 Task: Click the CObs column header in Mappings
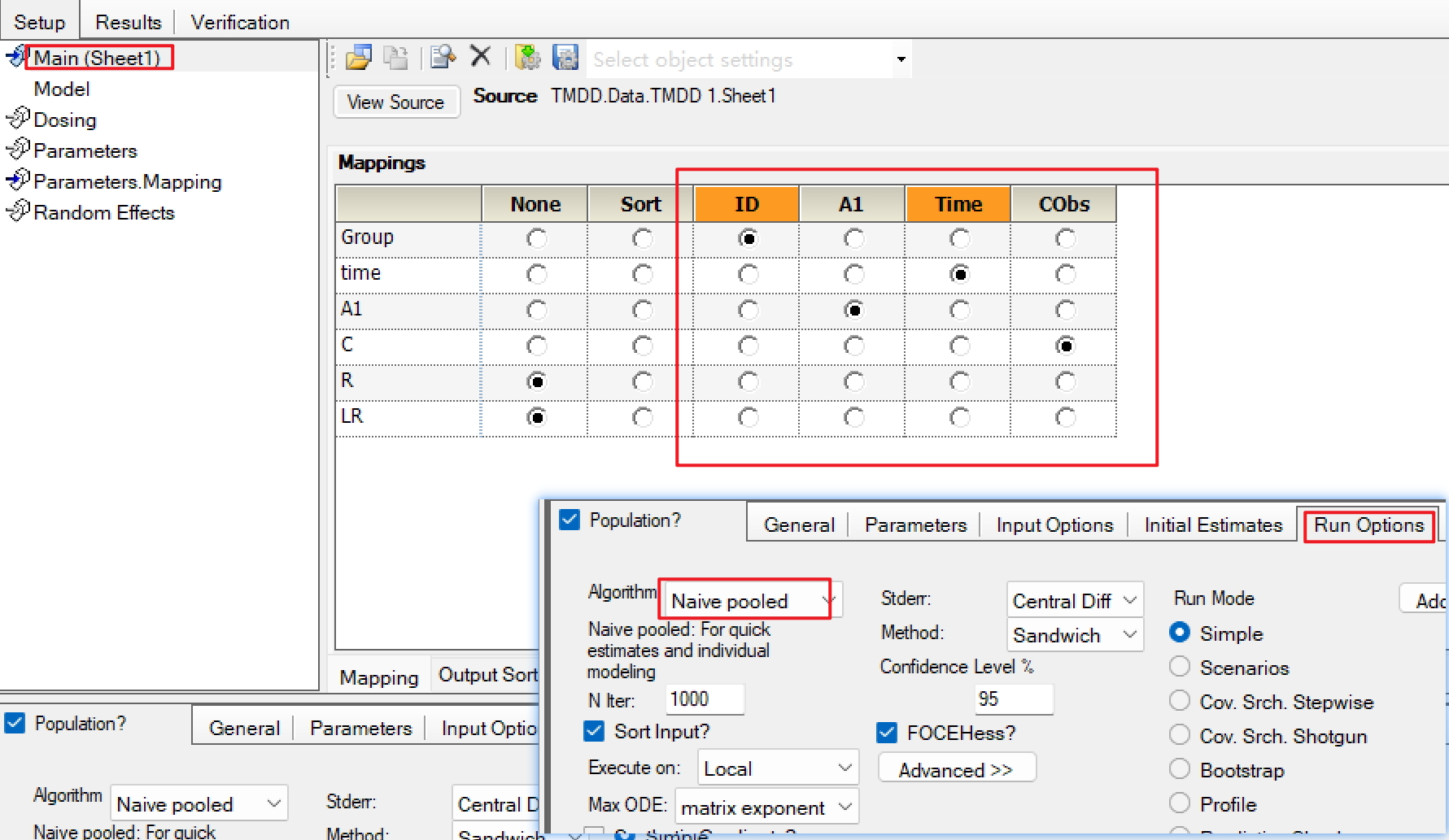click(1063, 204)
